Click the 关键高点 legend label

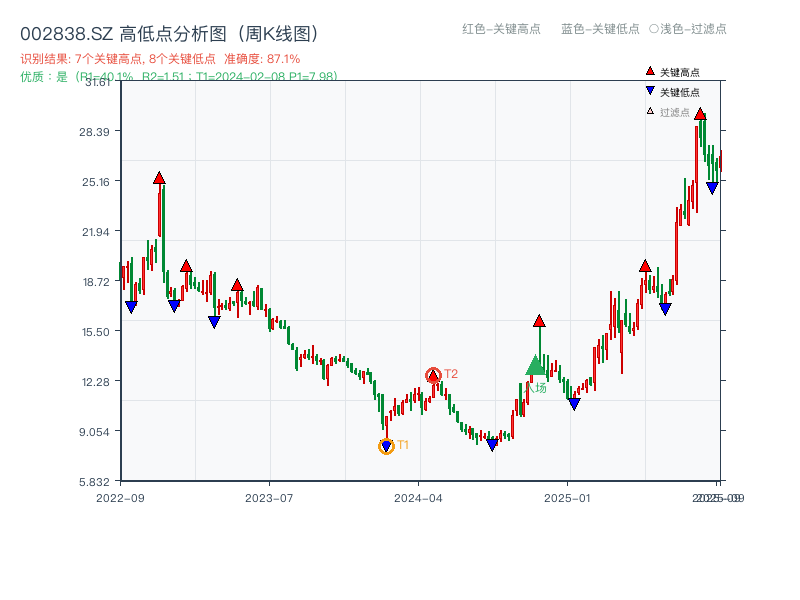[680, 72]
